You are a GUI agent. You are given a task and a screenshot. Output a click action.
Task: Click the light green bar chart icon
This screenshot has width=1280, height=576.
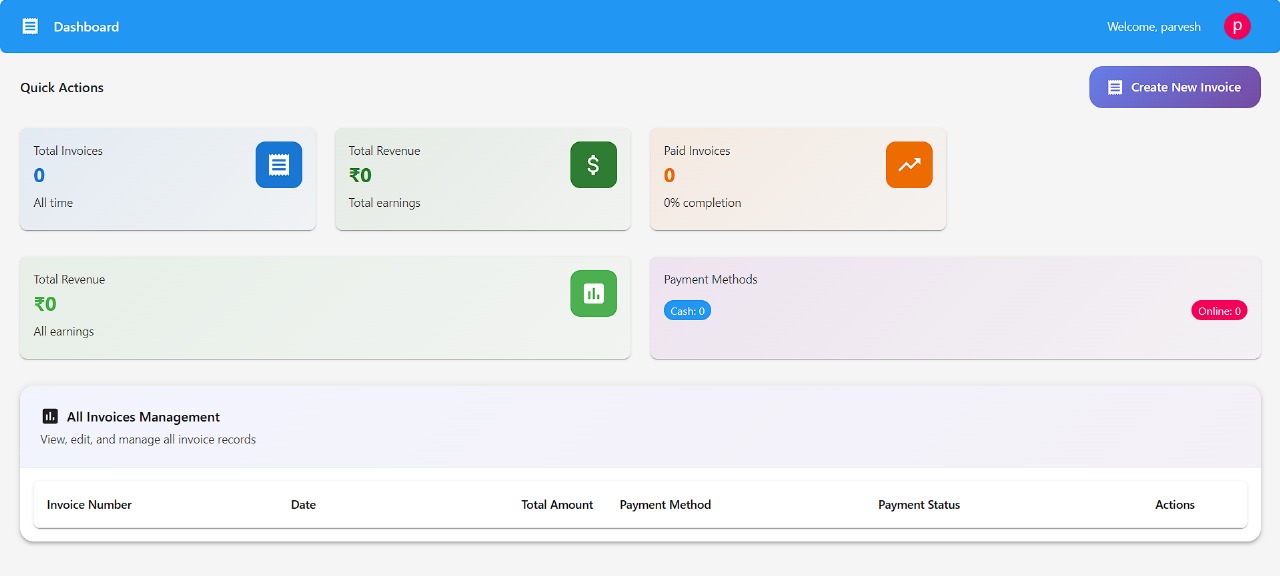click(593, 294)
